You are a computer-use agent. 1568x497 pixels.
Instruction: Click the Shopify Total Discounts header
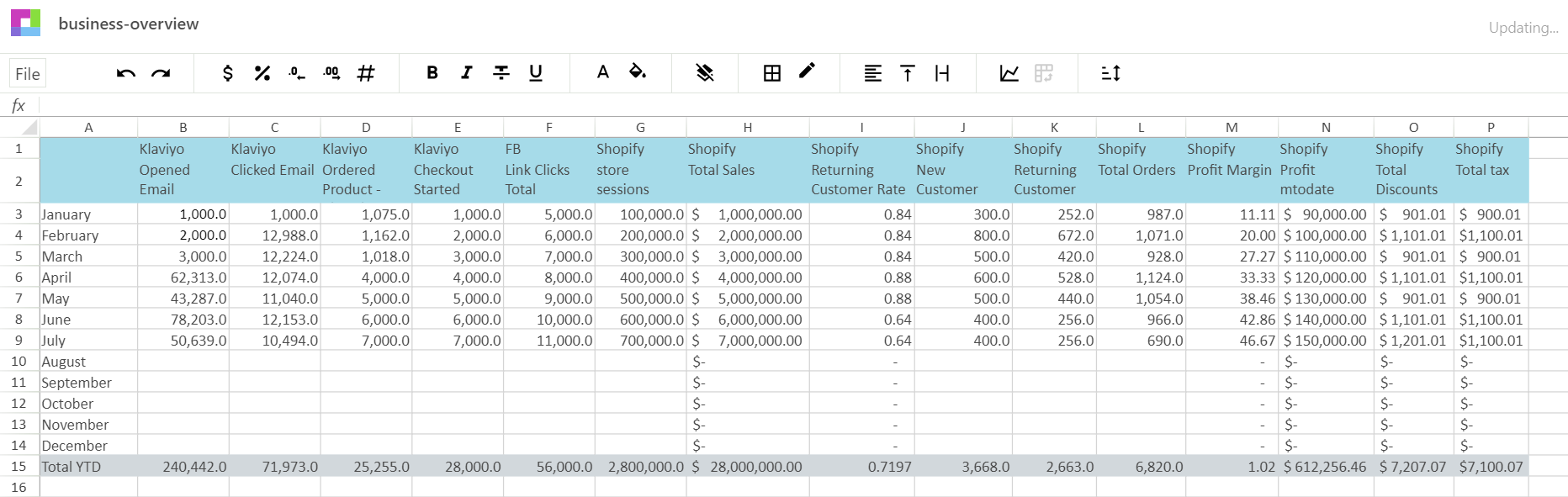(1414, 169)
